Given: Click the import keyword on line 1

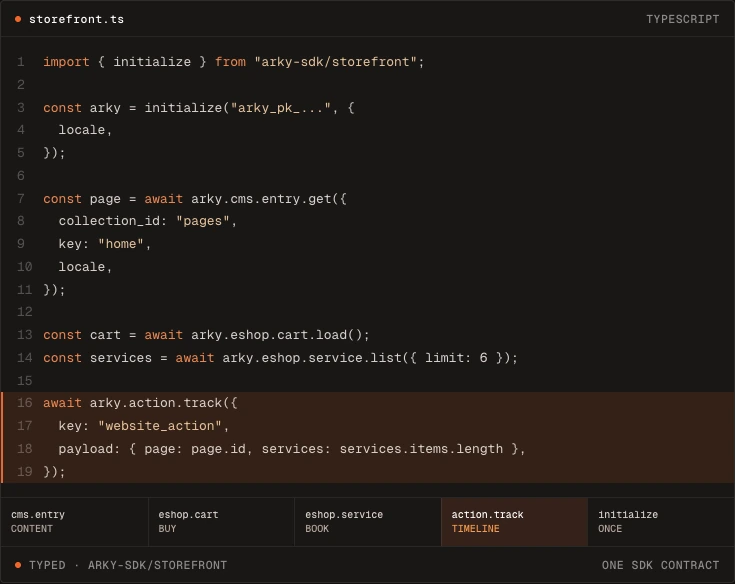Looking at the screenshot, I should tap(66, 62).
